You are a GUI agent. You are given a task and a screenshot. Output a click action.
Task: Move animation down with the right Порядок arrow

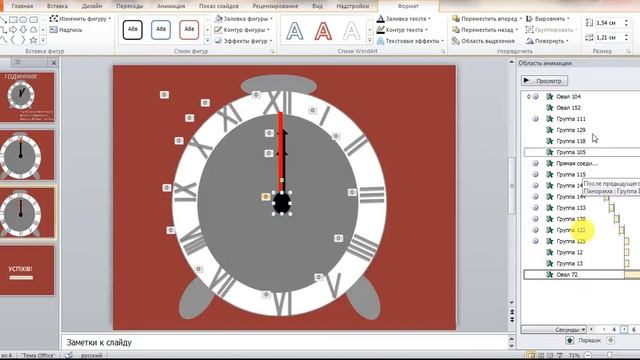click(611, 340)
